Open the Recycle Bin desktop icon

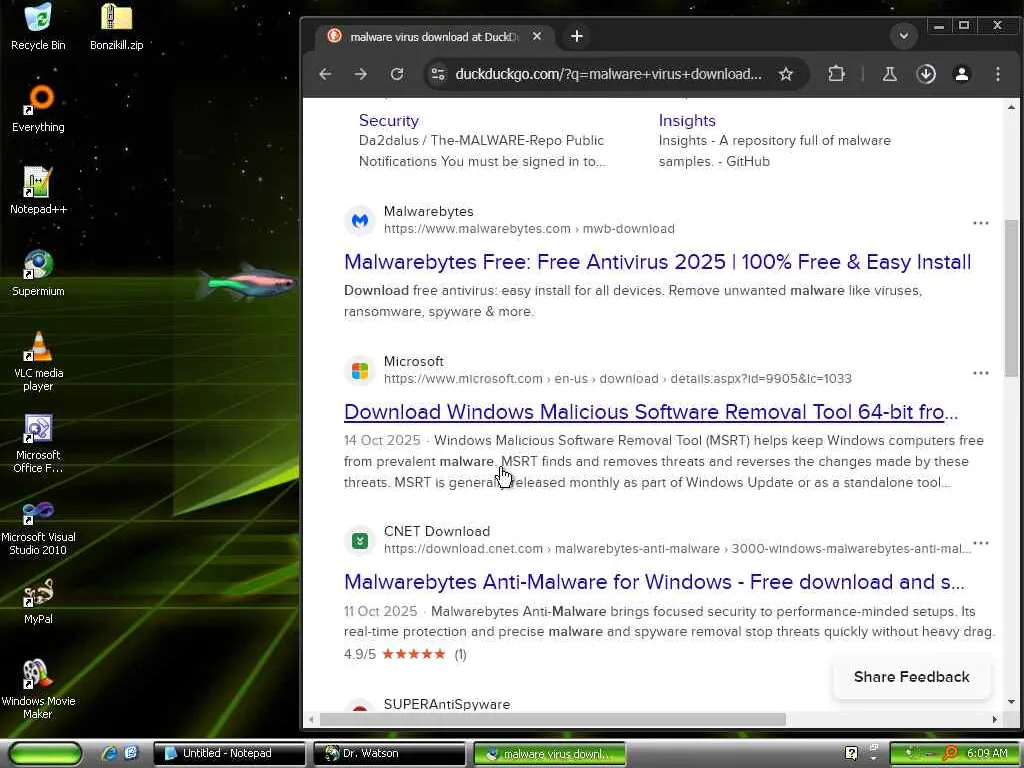click(38, 27)
